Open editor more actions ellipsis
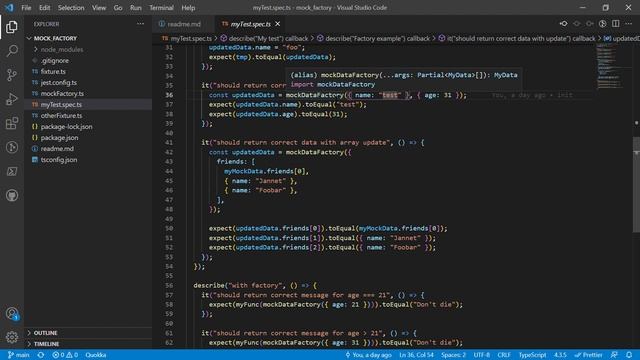640x360 pixels. pyautogui.click(x=629, y=24)
